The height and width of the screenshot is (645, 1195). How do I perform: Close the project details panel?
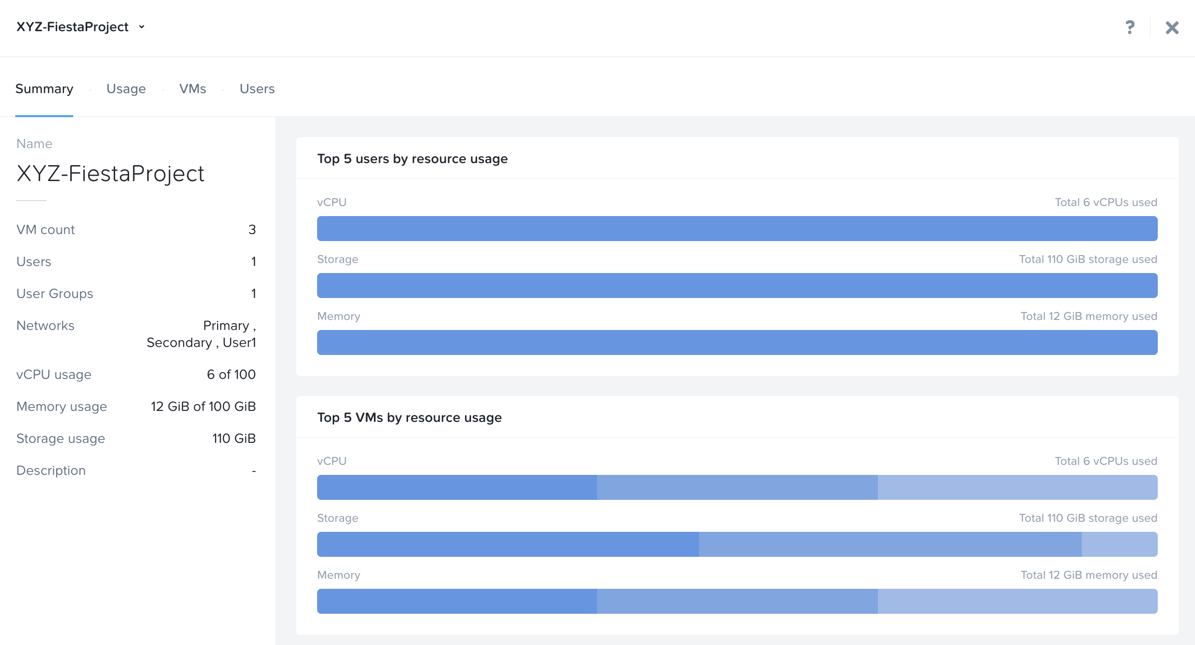(x=1172, y=28)
